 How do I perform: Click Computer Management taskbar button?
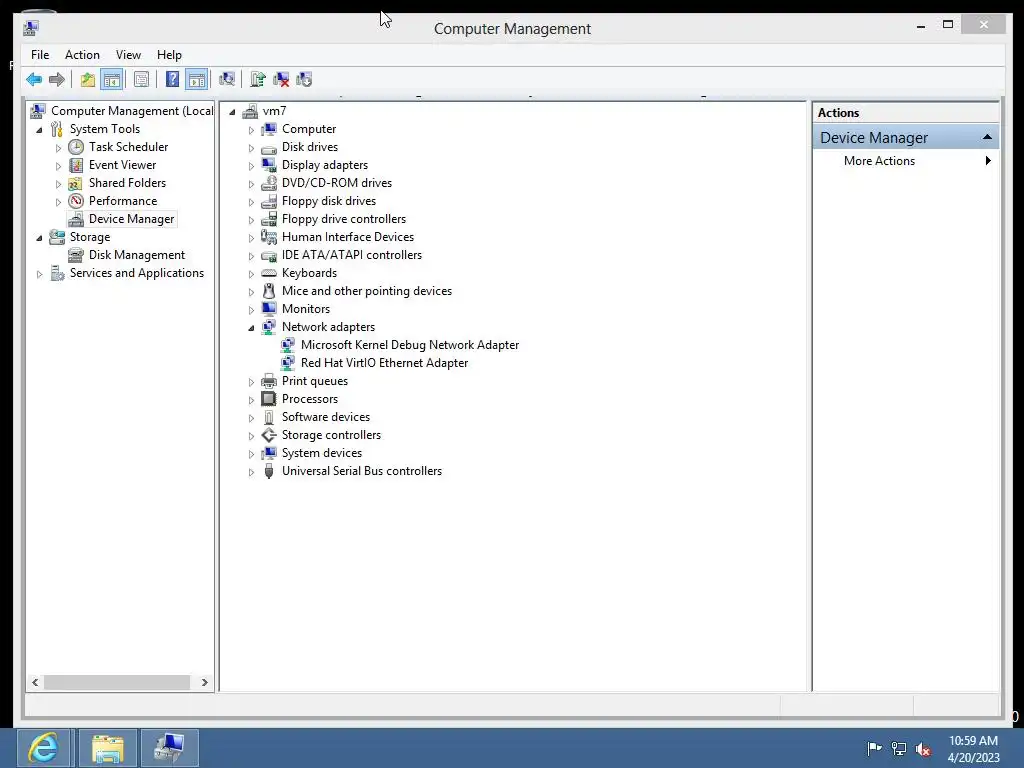click(x=170, y=748)
